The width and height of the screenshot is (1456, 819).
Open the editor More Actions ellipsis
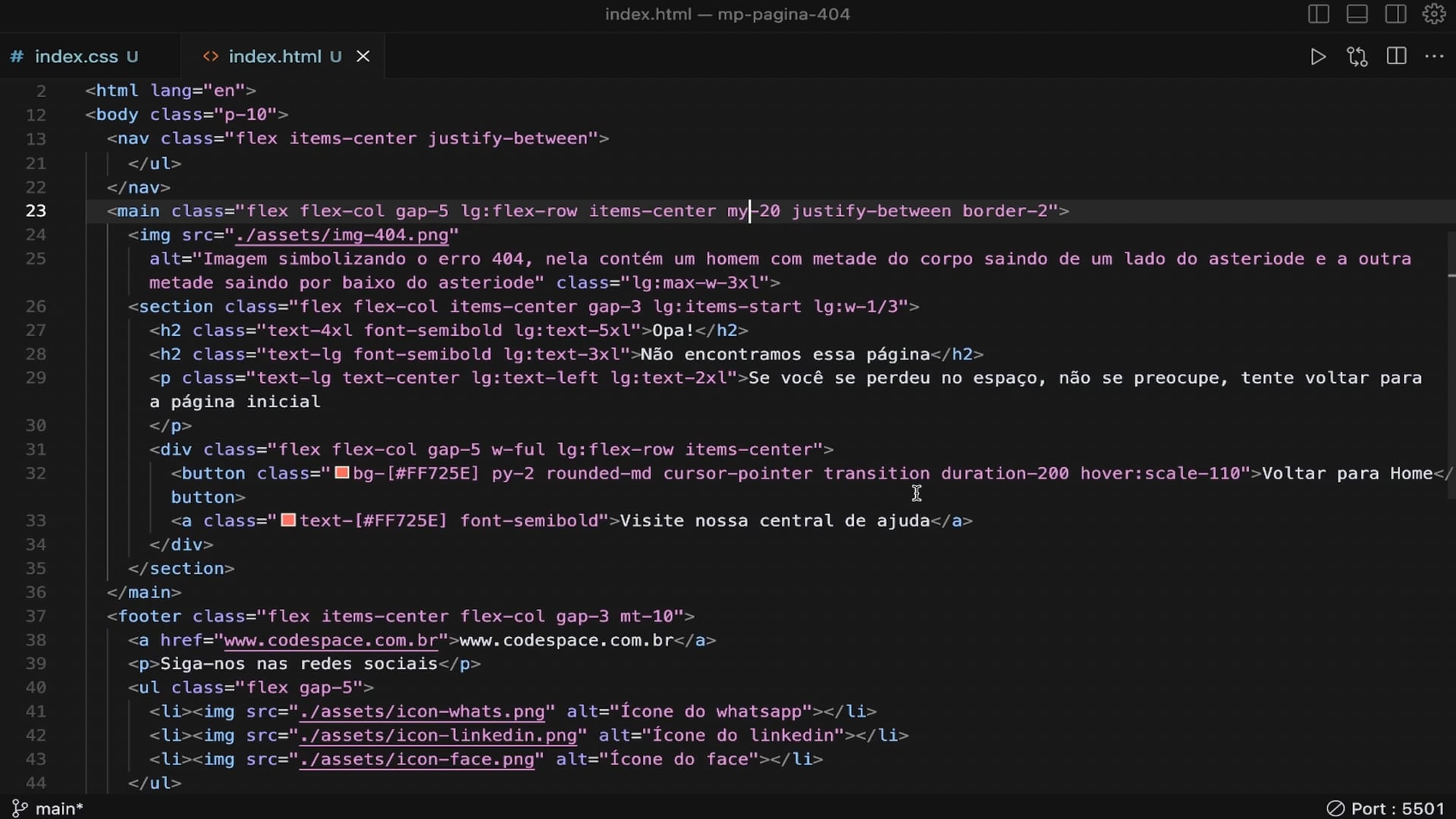(1435, 56)
